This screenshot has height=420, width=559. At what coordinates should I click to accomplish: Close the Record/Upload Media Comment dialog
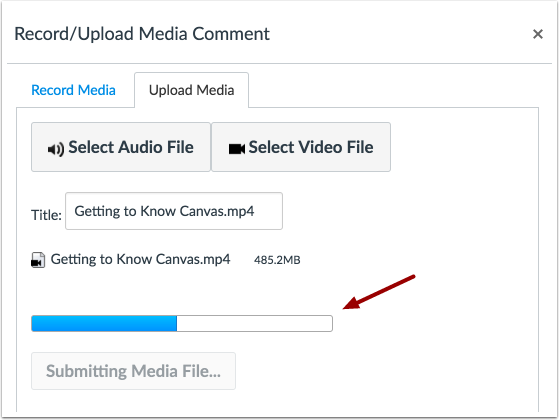pyautogui.click(x=538, y=34)
